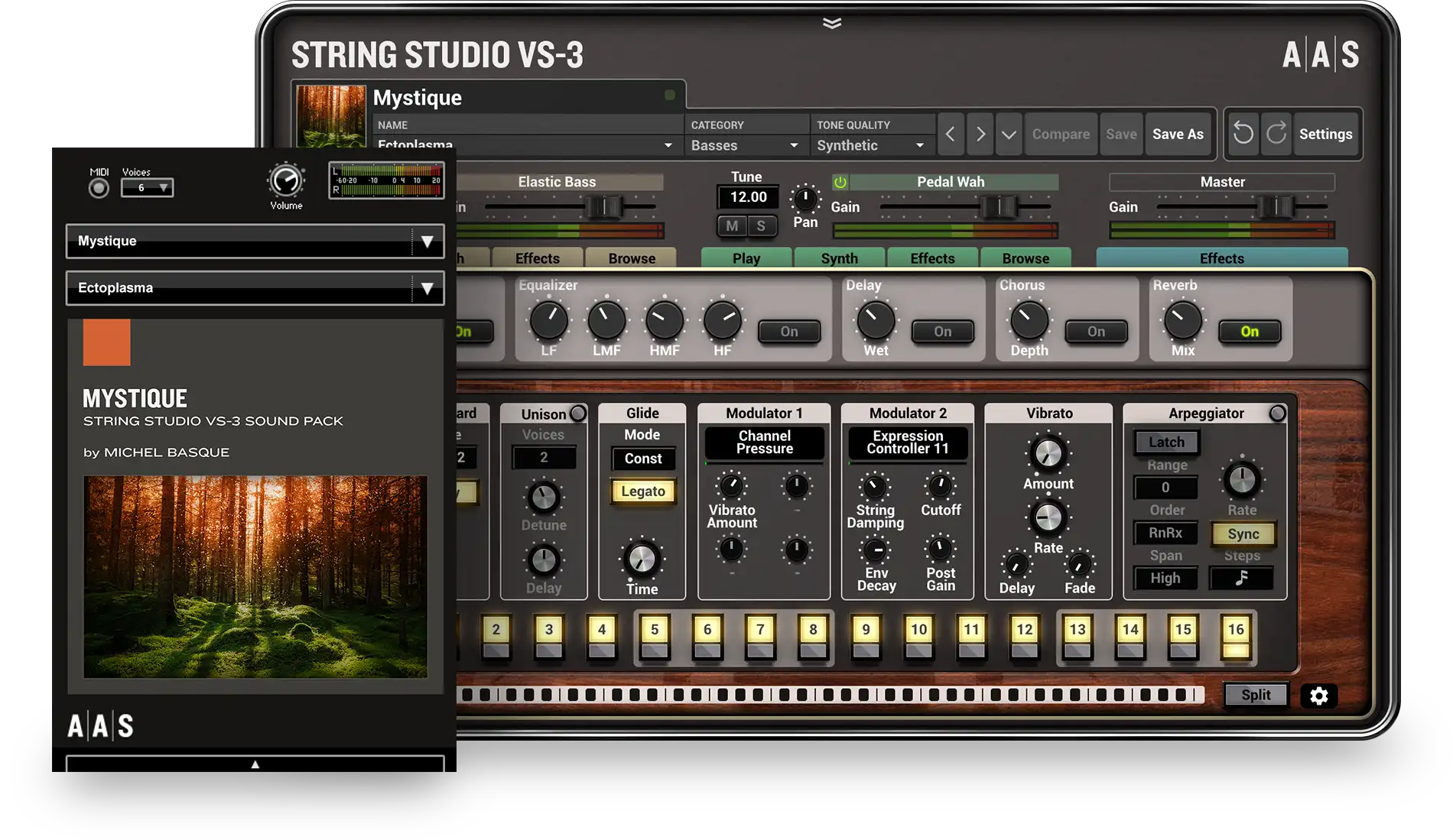The width and height of the screenshot is (1453, 840).
Task: Go to previous preset with left arrow
Action: pos(950,135)
